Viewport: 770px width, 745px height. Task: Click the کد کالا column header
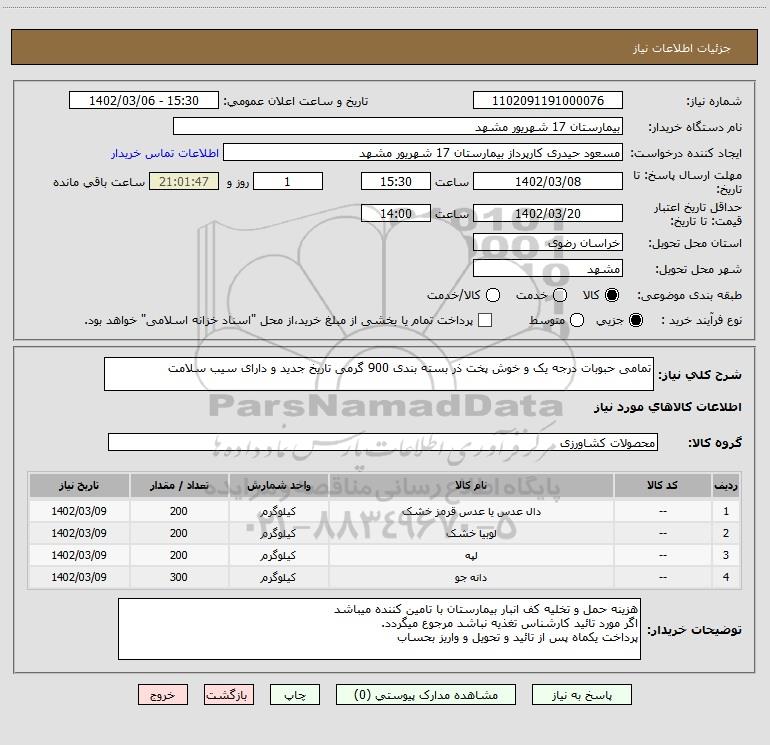pyautogui.click(x=662, y=486)
